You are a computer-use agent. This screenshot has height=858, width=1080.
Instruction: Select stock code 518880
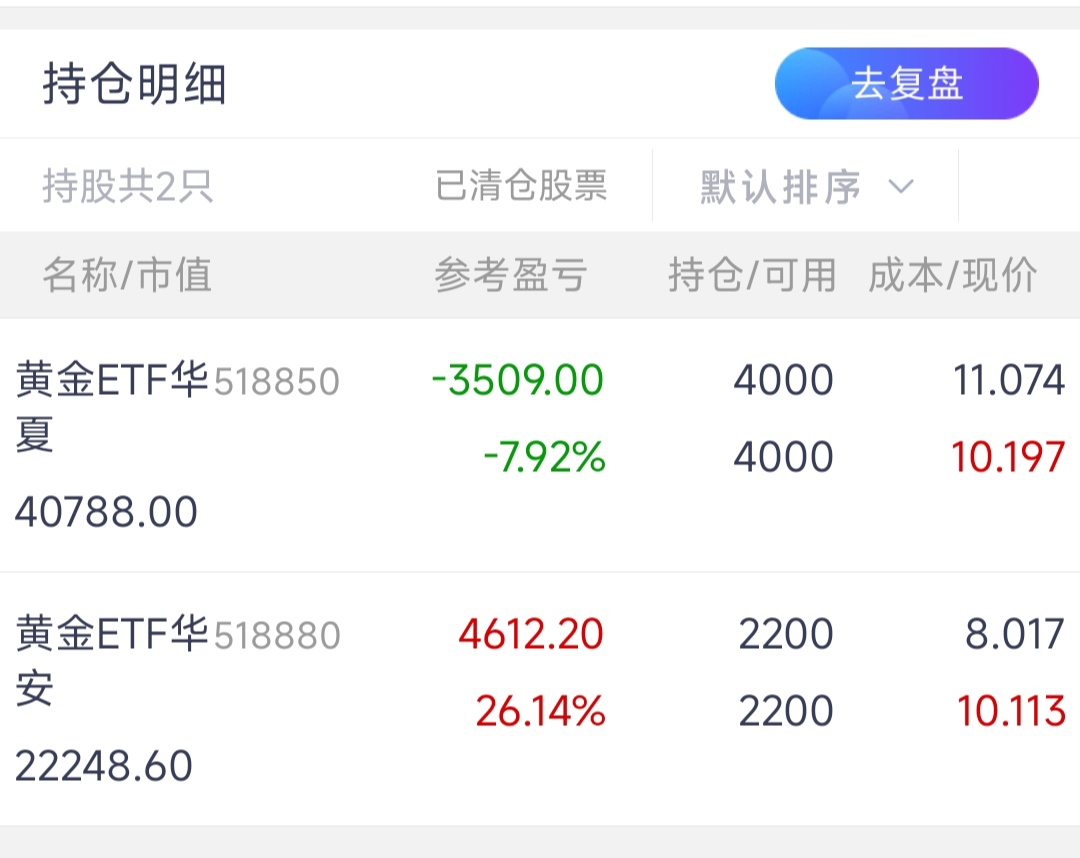277,636
